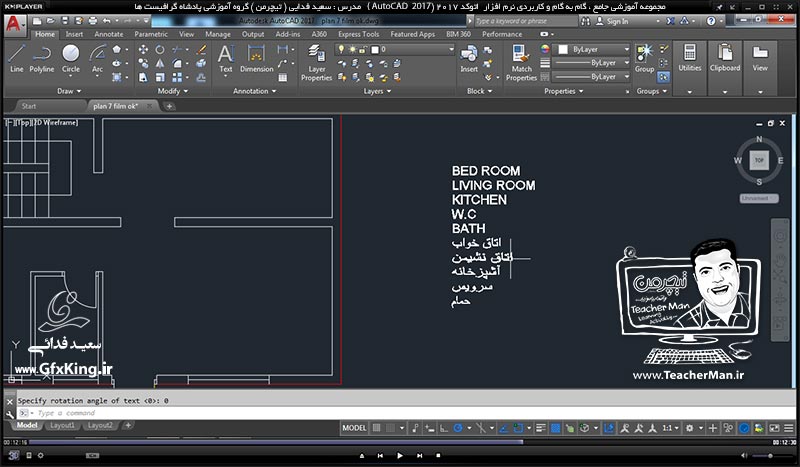This screenshot has width=800, height=467.
Task: Open the multiline Text tool
Action: [x=226, y=59]
